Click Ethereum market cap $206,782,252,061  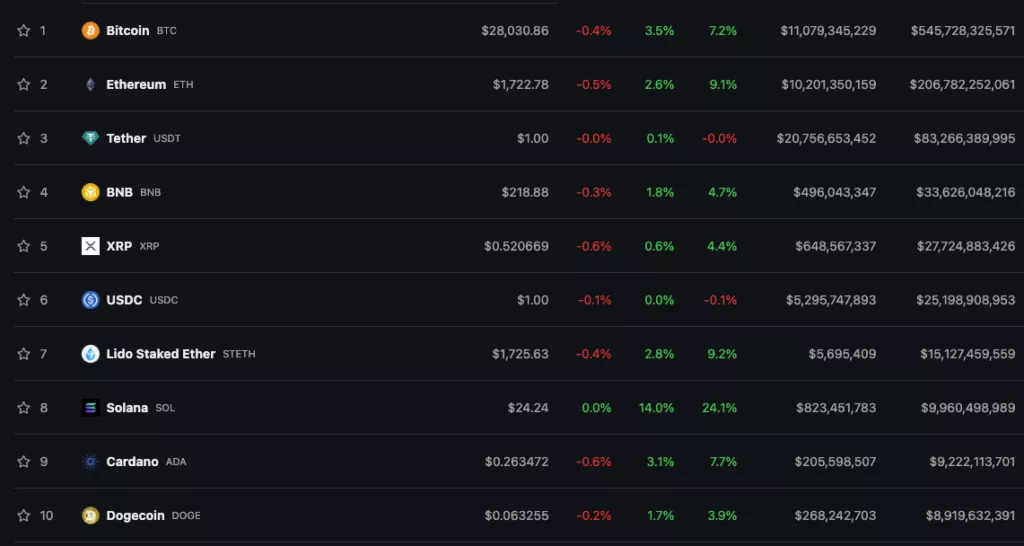[963, 84]
